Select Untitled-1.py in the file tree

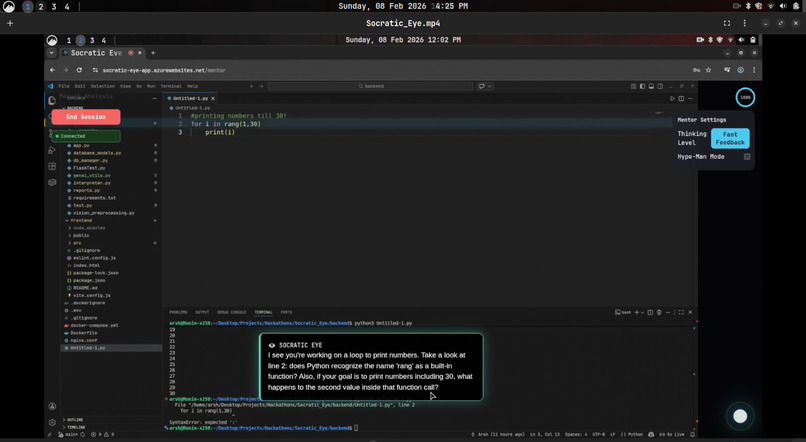point(111,348)
